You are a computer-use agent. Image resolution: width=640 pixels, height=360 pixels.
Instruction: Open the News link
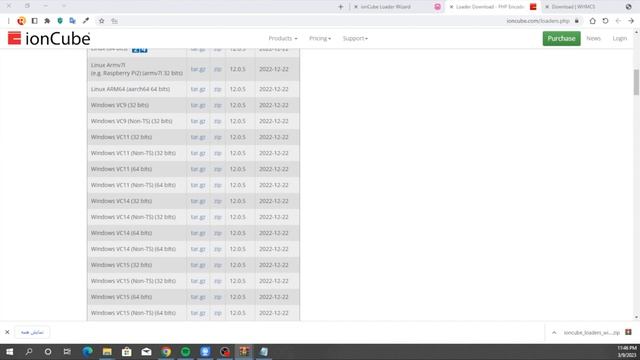[x=593, y=38]
